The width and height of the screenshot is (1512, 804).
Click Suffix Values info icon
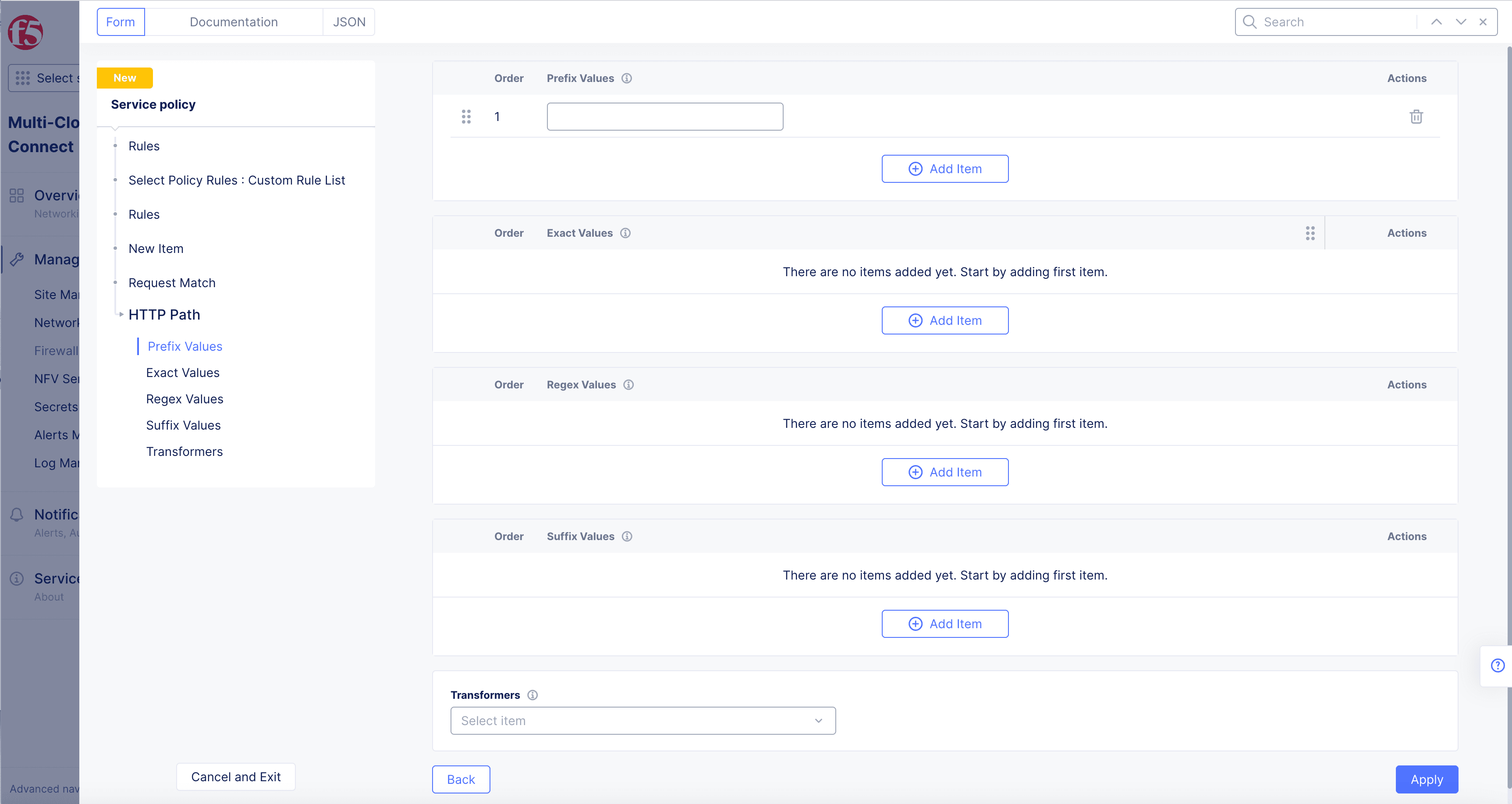pos(627,536)
